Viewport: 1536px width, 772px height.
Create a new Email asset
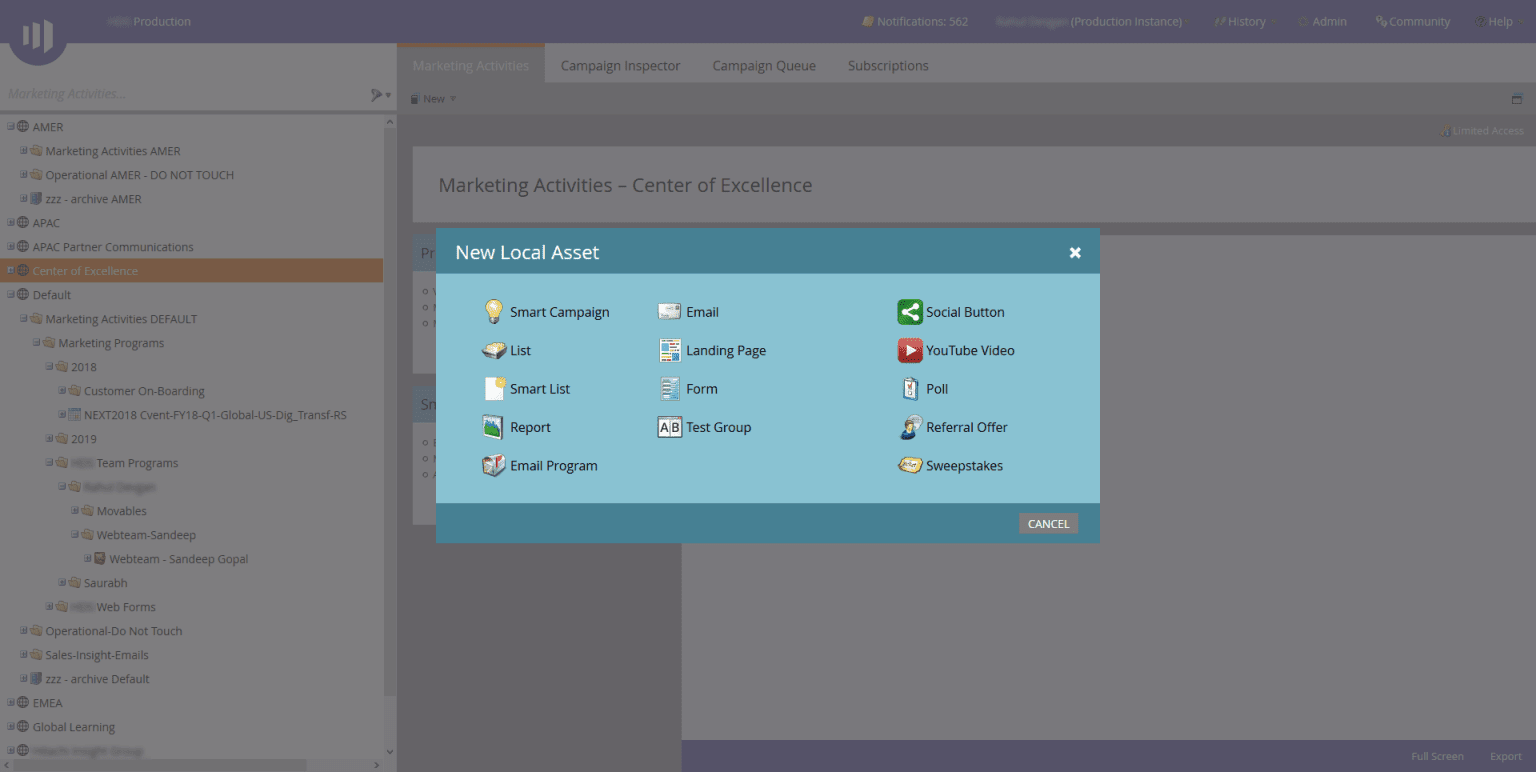pyautogui.click(x=702, y=311)
